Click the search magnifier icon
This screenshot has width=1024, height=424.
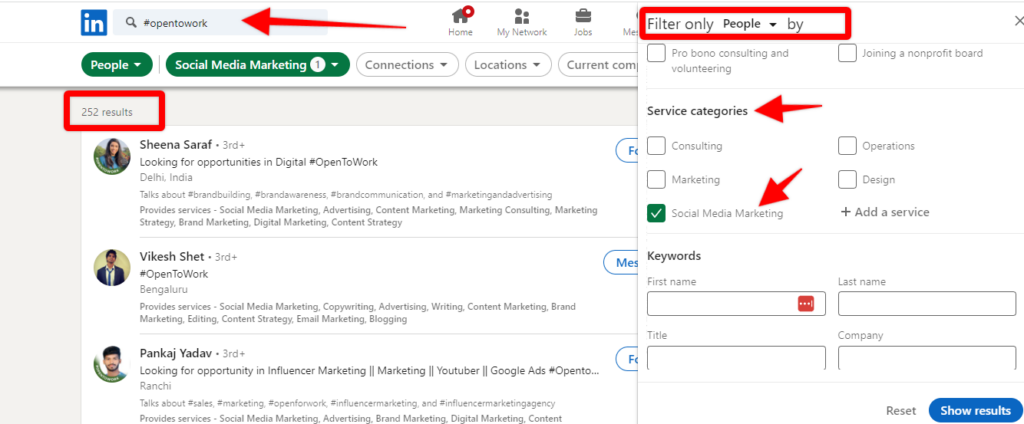click(x=131, y=23)
